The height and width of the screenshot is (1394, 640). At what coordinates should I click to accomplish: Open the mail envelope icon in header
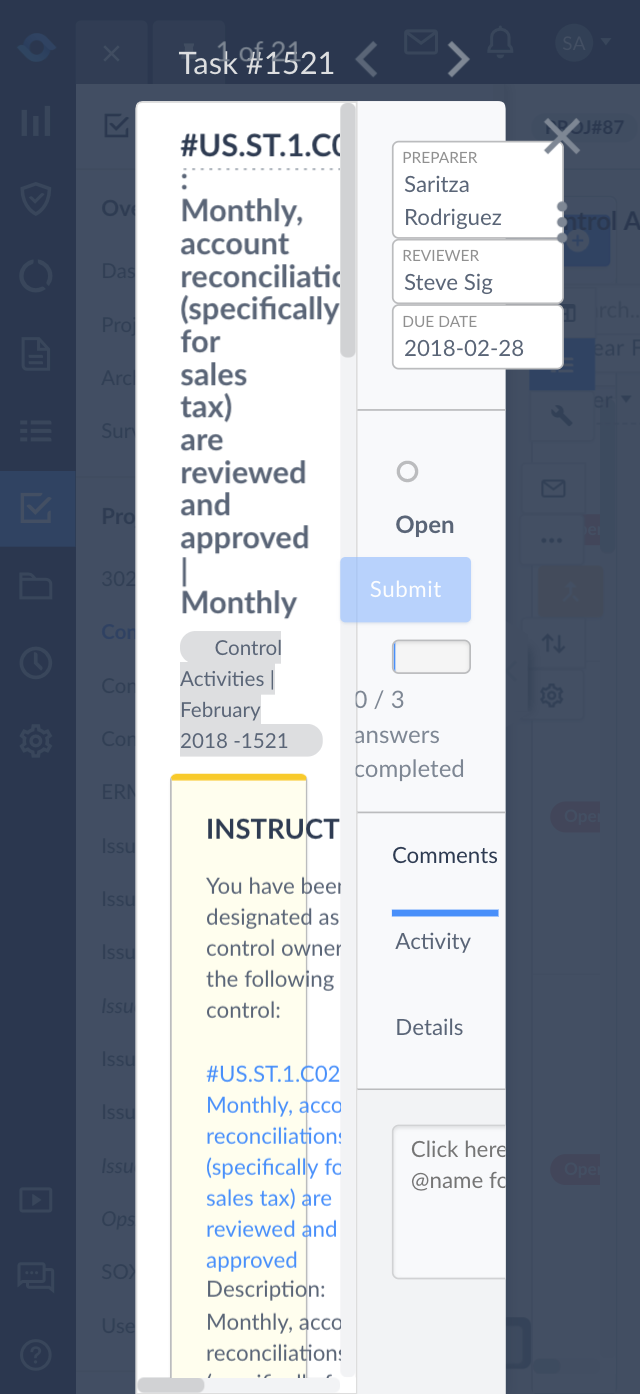click(421, 42)
